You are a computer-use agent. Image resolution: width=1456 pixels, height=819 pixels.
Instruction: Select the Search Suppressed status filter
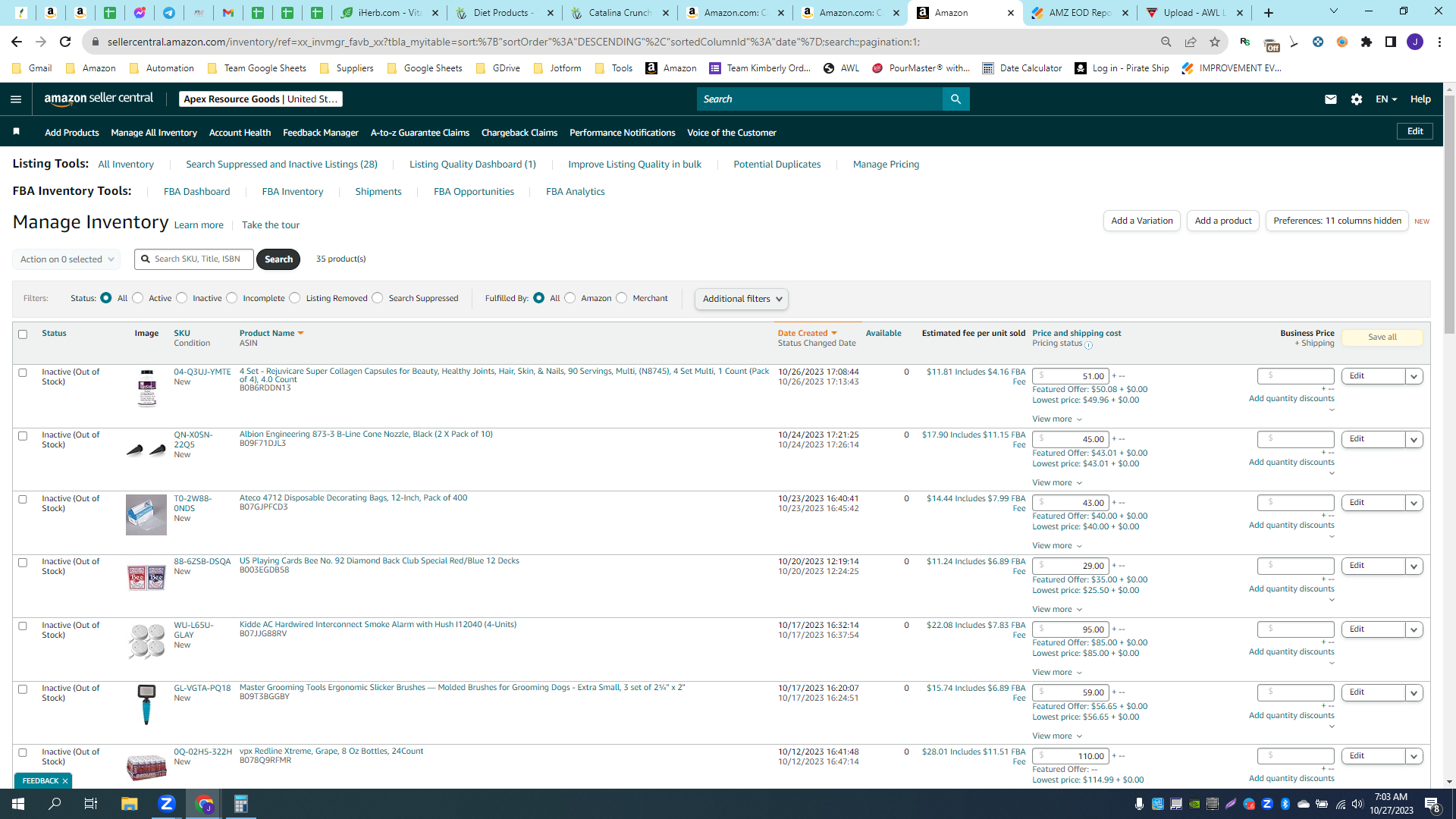tap(378, 298)
